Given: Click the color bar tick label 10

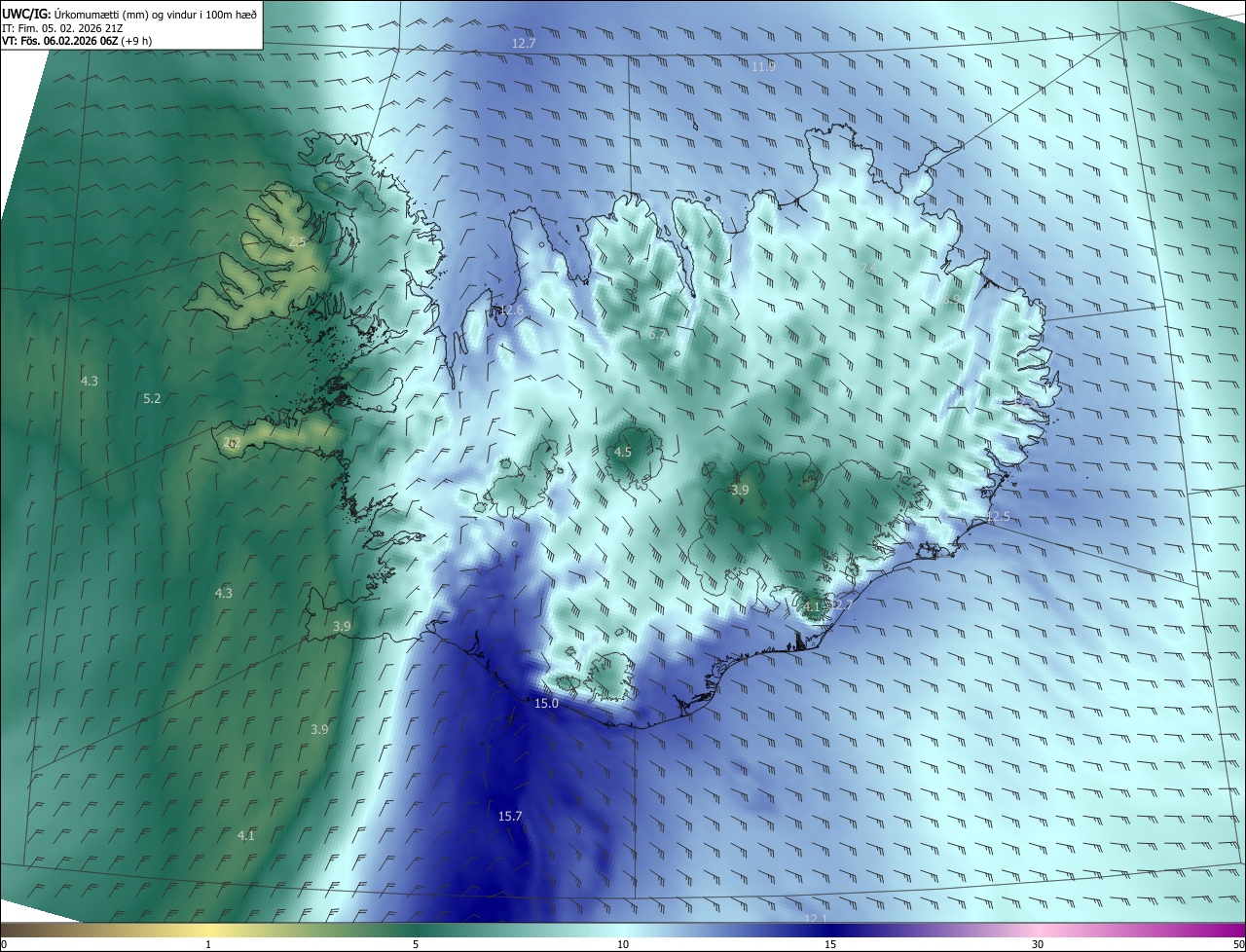Looking at the screenshot, I should (x=623, y=944).
